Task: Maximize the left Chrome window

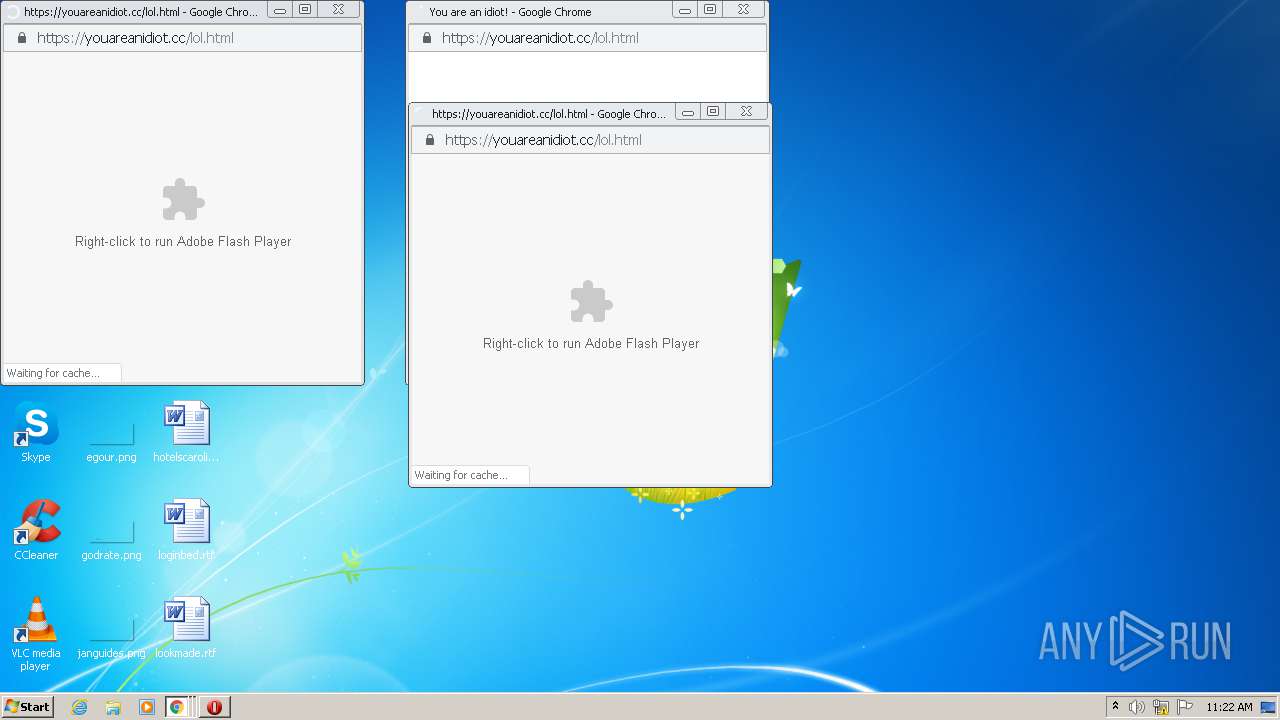Action: [305, 10]
